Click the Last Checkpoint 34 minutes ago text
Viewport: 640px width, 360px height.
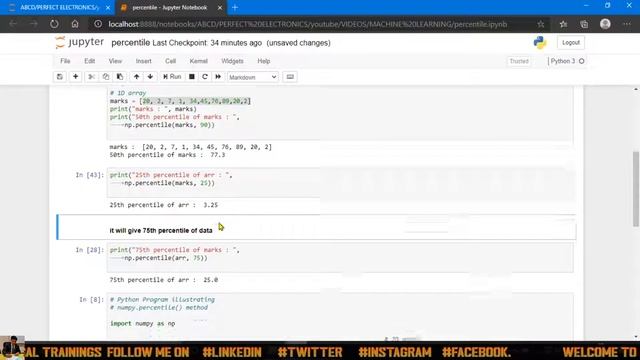[207, 43]
